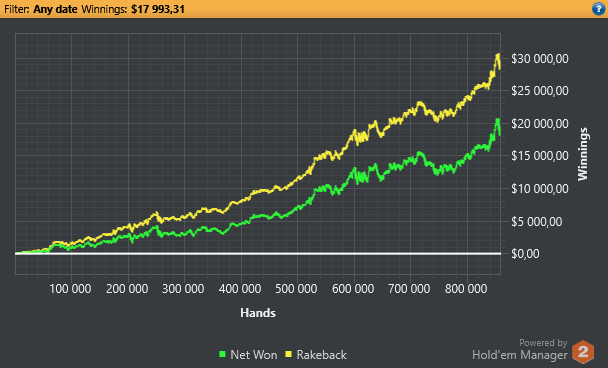Click the $5 000,00 axis label

[537, 221]
